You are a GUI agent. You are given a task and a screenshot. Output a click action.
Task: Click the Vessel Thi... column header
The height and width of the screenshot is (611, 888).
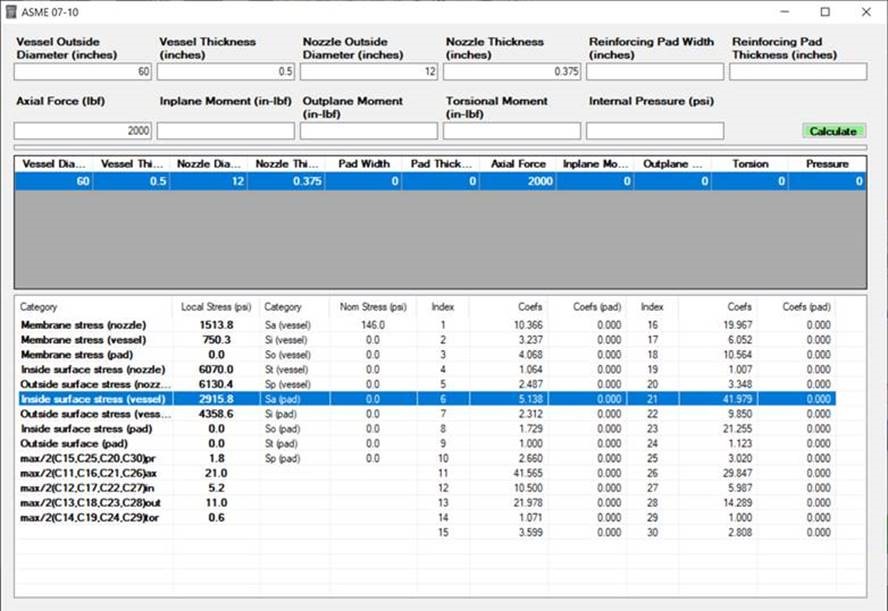click(131, 164)
